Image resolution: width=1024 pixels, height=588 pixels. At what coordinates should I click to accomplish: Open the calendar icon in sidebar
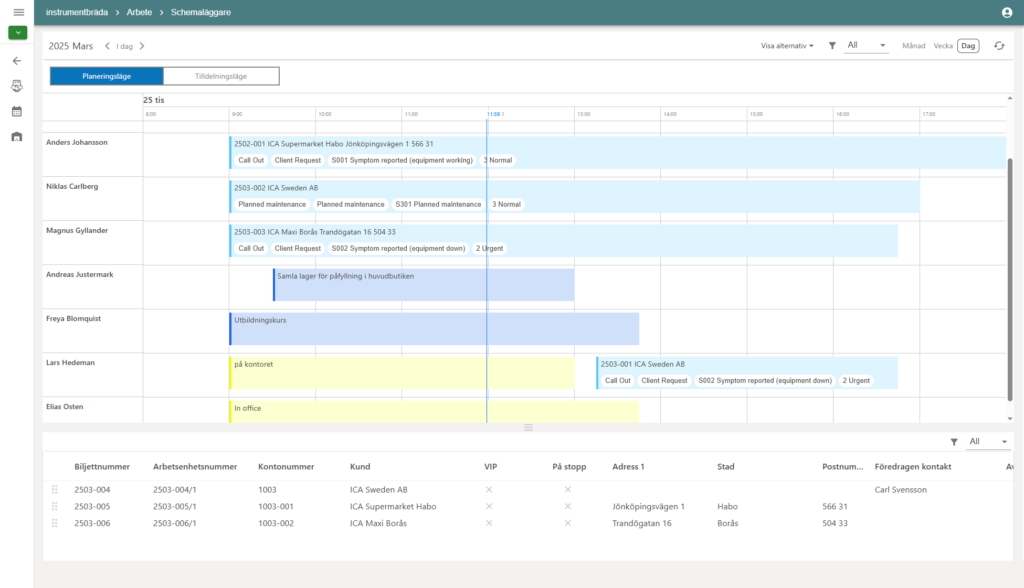17,112
